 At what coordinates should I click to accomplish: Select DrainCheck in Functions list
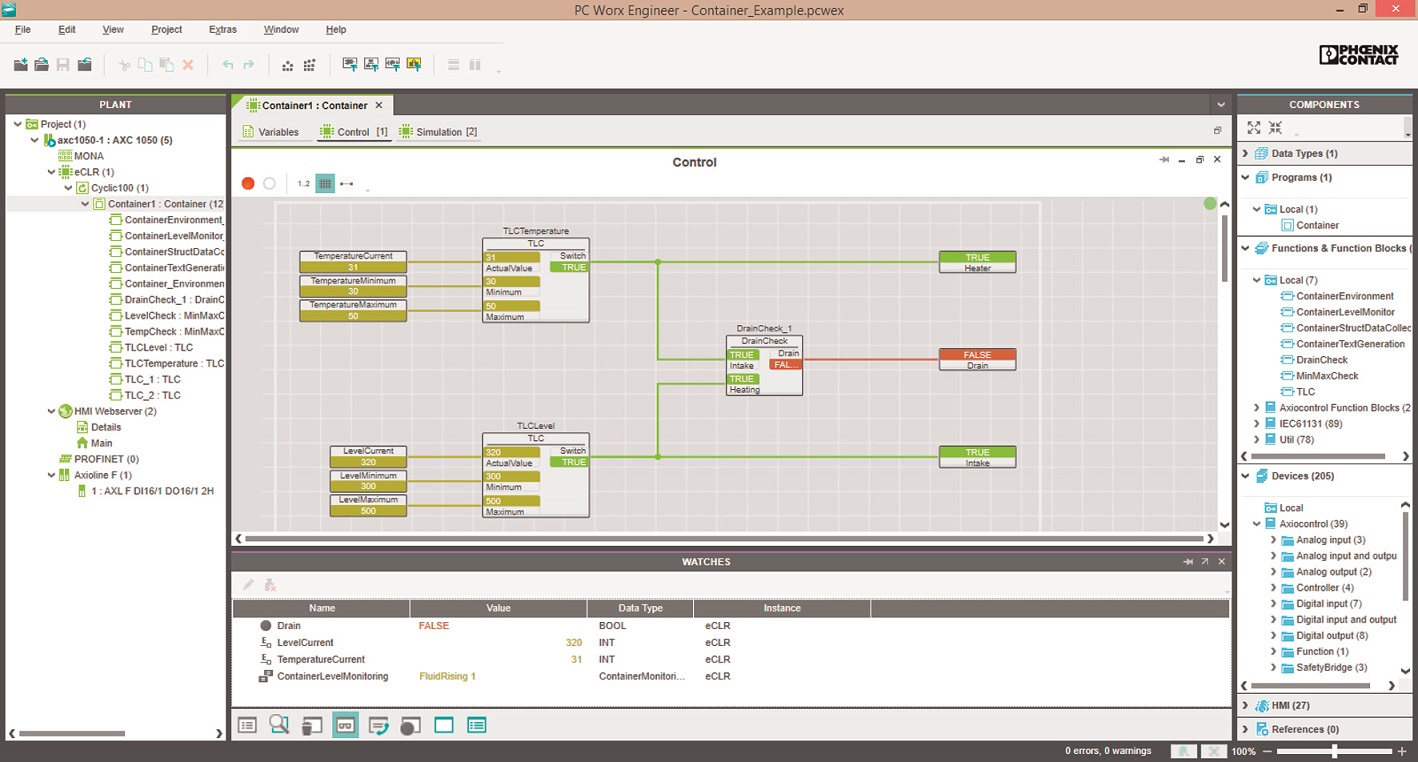point(1321,360)
